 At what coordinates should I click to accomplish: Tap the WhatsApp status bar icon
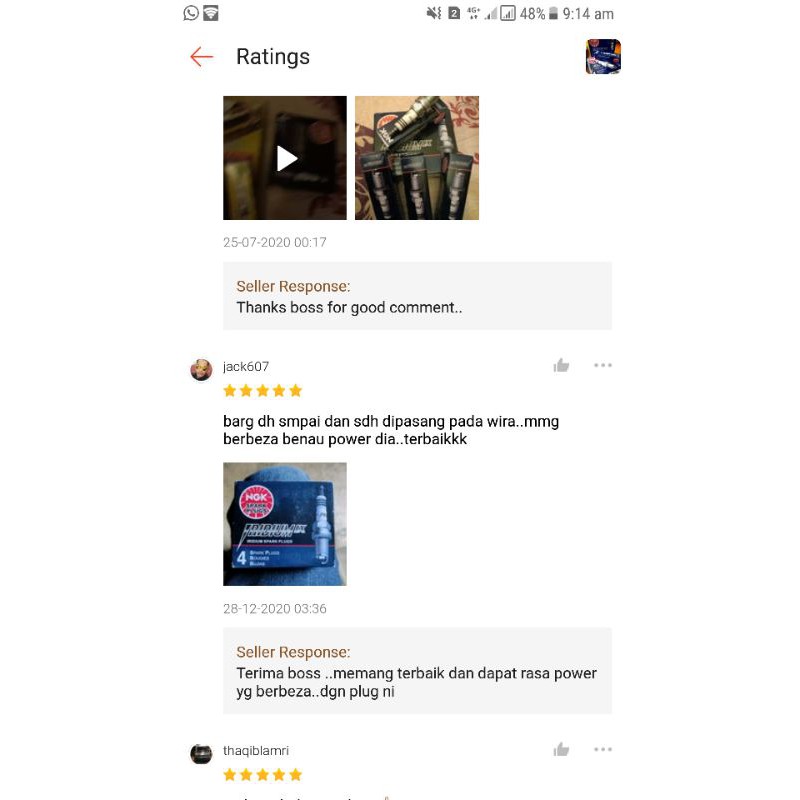click(x=191, y=13)
